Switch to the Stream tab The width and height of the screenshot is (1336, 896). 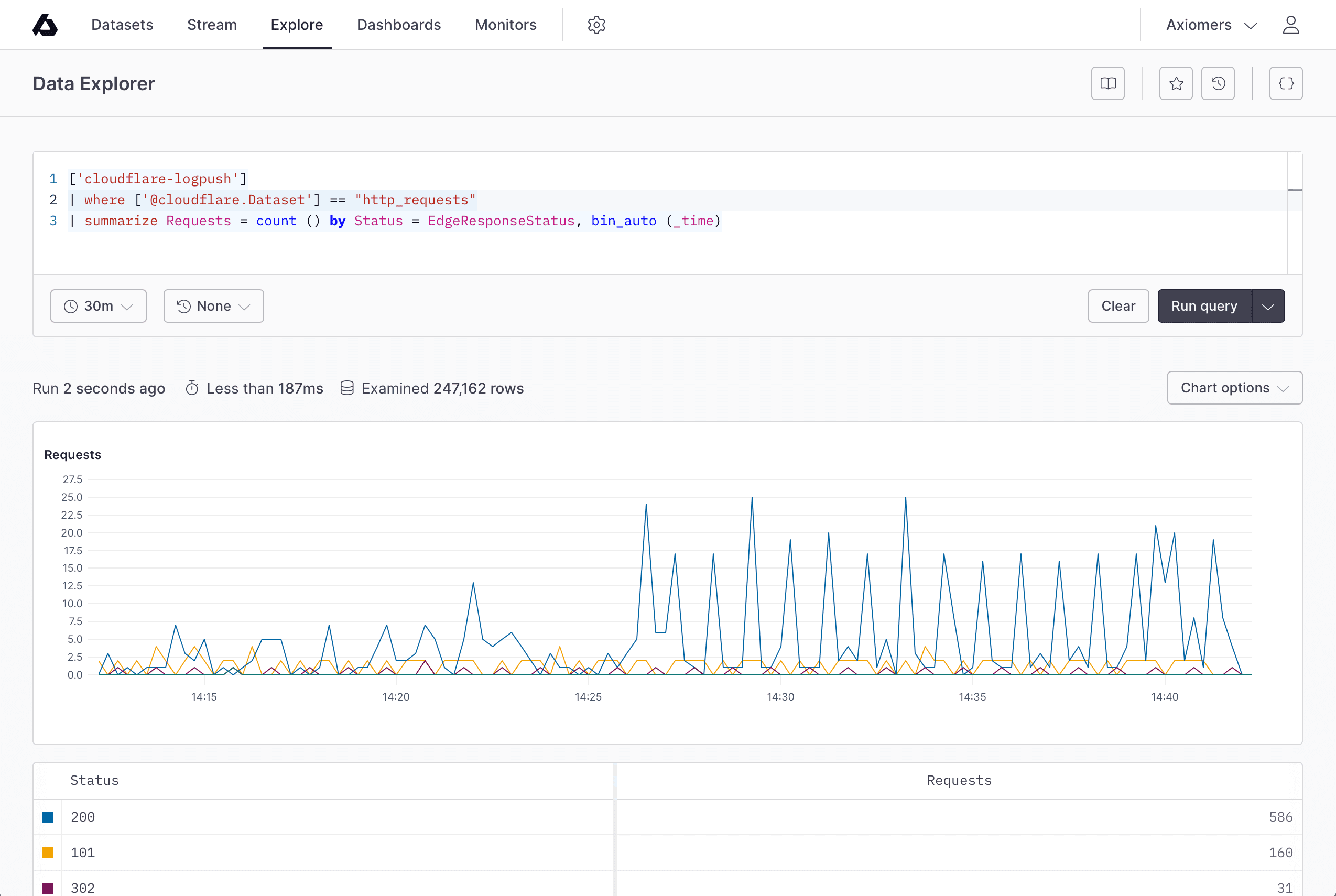click(x=212, y=25)
